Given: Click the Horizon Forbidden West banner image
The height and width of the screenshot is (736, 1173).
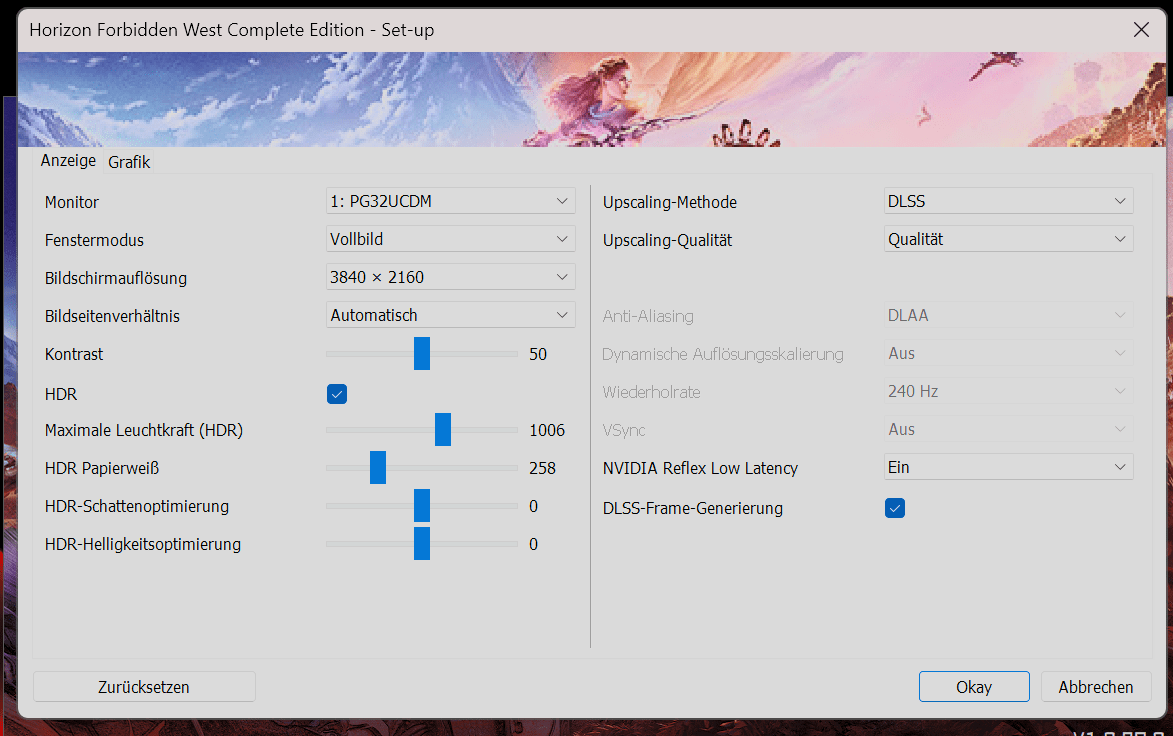Looking at the screenshot, I should 592,99.
